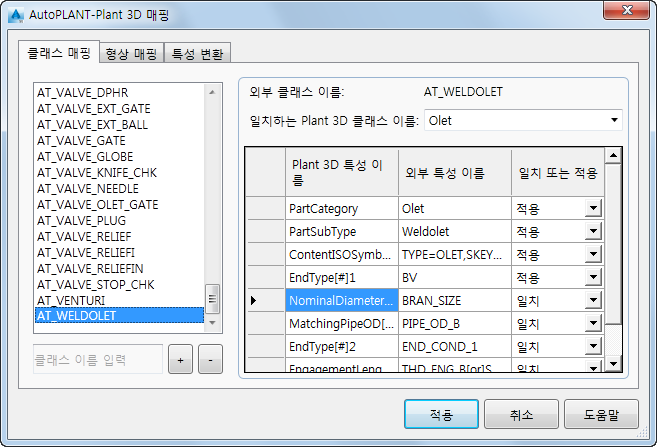Open the dropdown in the PartSubType row
Viewport: 657px width, 447px height.
(593, 231)
